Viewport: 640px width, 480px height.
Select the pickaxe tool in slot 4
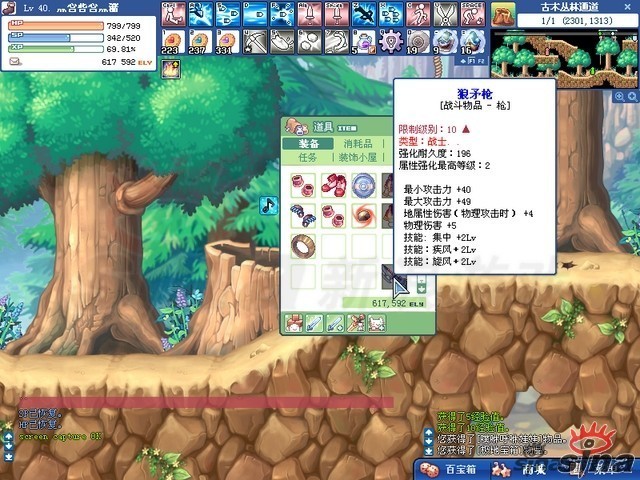pos(255,42)
